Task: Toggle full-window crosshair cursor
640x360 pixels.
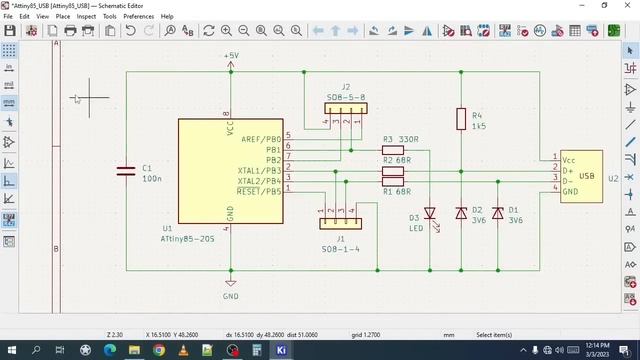Action: 9,122
